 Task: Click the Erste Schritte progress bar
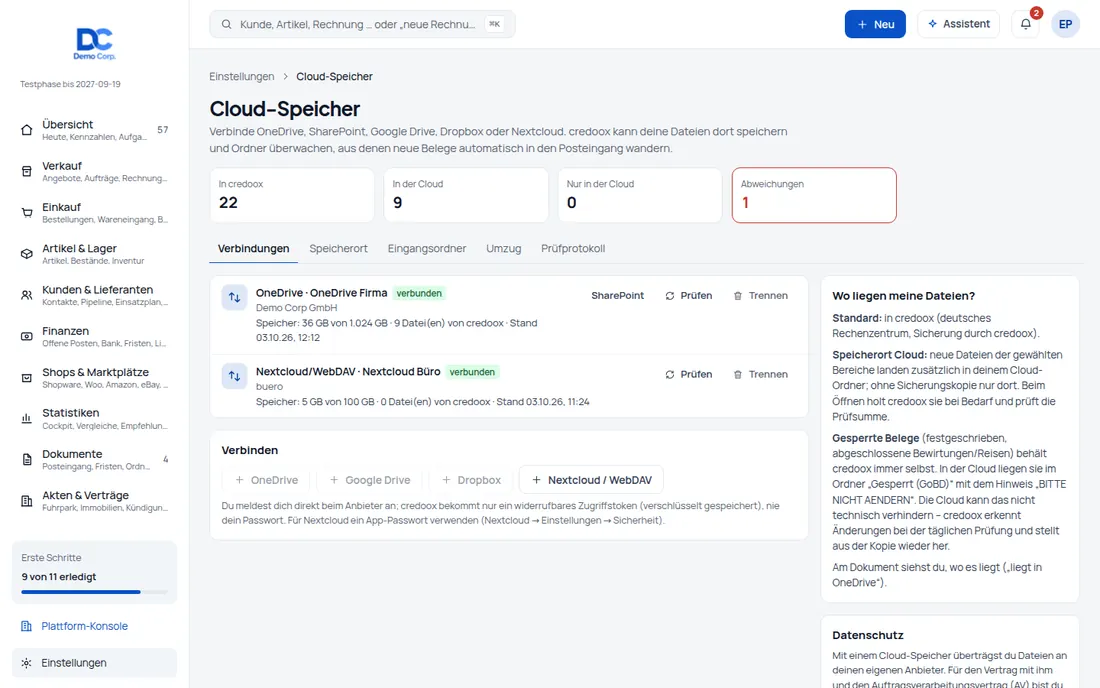coord(94,592)
